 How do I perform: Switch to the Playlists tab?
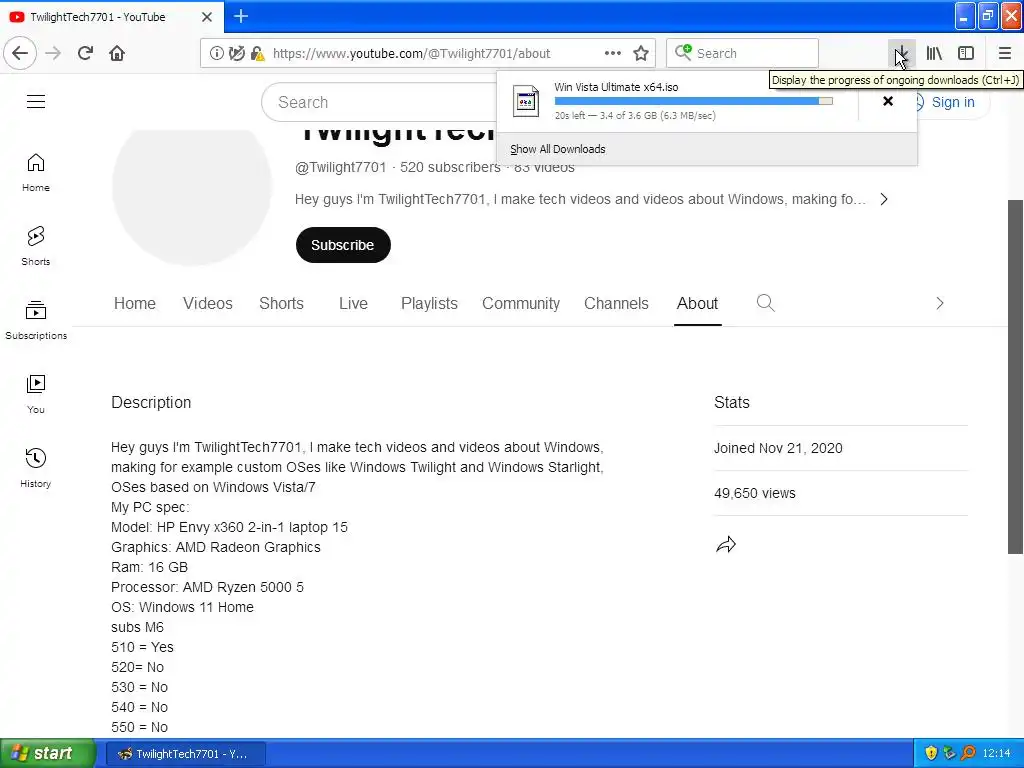click(429, 304)
